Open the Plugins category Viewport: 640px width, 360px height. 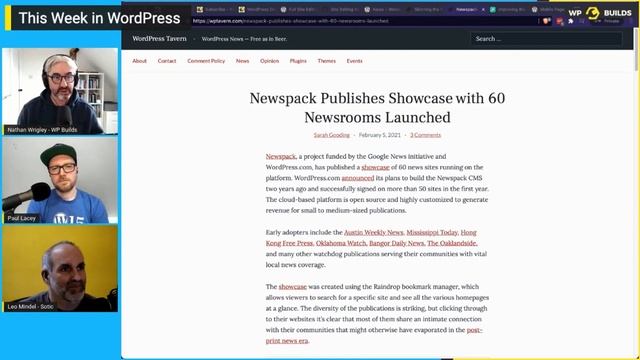(298, 61)
